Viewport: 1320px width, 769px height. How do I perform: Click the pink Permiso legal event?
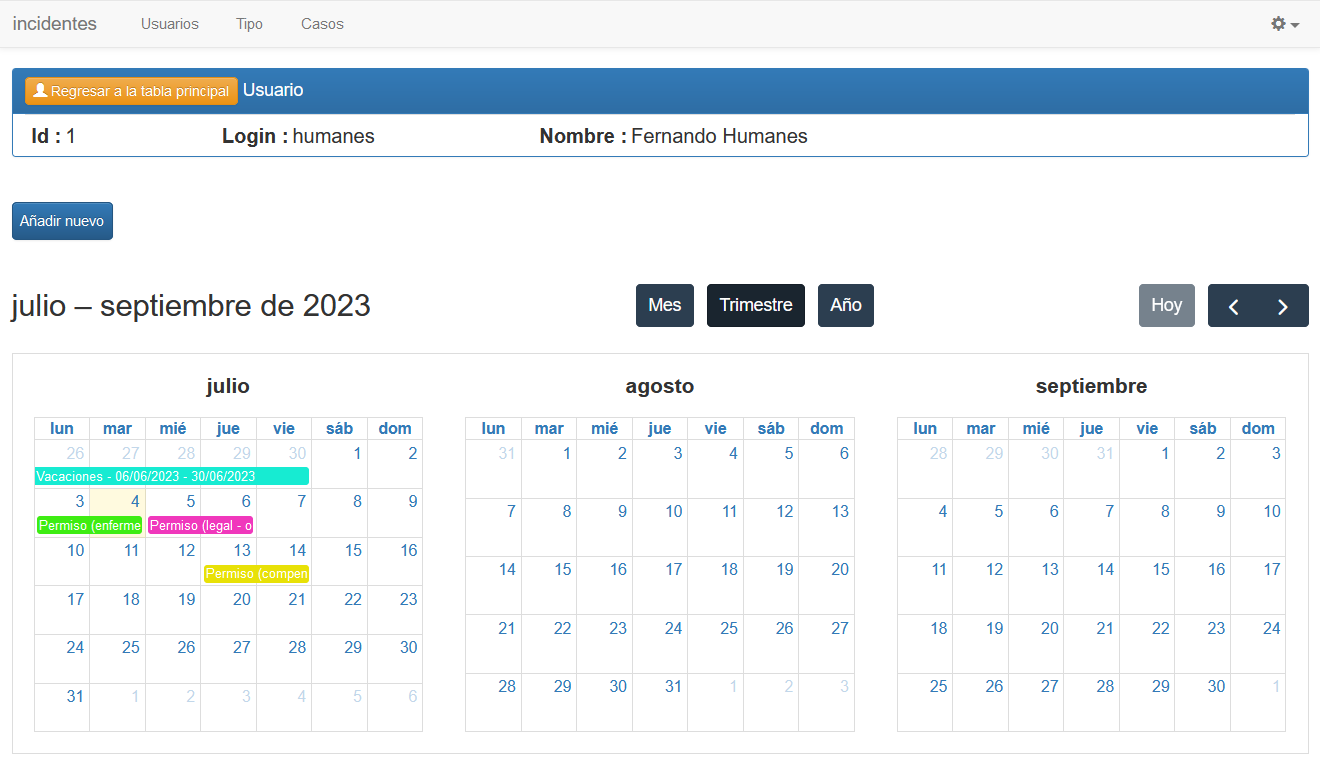pos(200,524)
